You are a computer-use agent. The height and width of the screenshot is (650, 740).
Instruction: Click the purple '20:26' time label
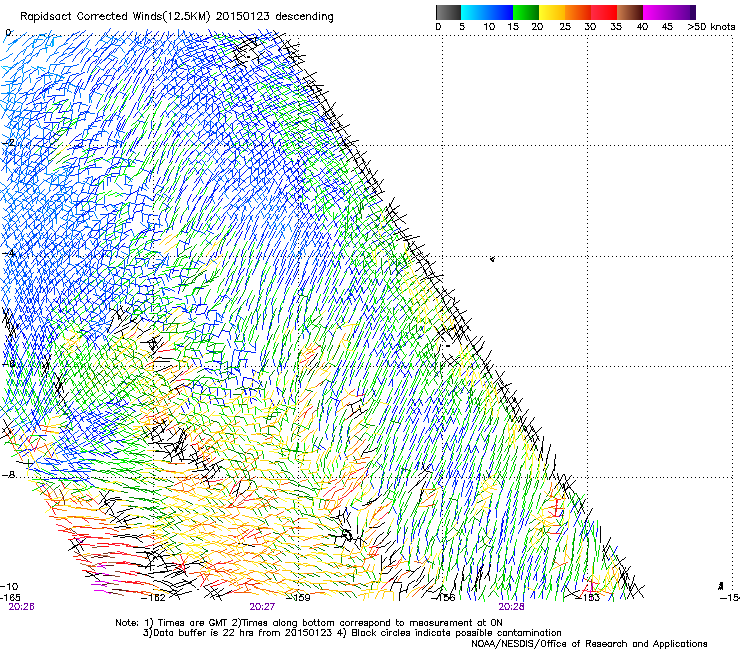(x=22, y=607)
